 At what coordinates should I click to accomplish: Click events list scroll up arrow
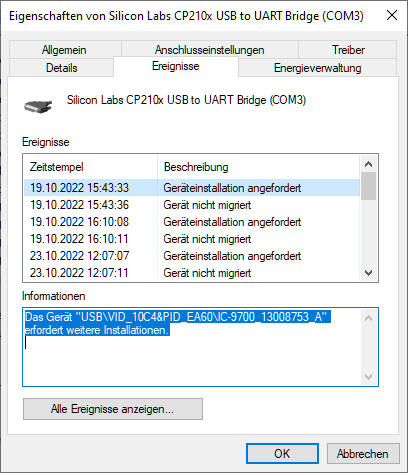pos(368,164)
